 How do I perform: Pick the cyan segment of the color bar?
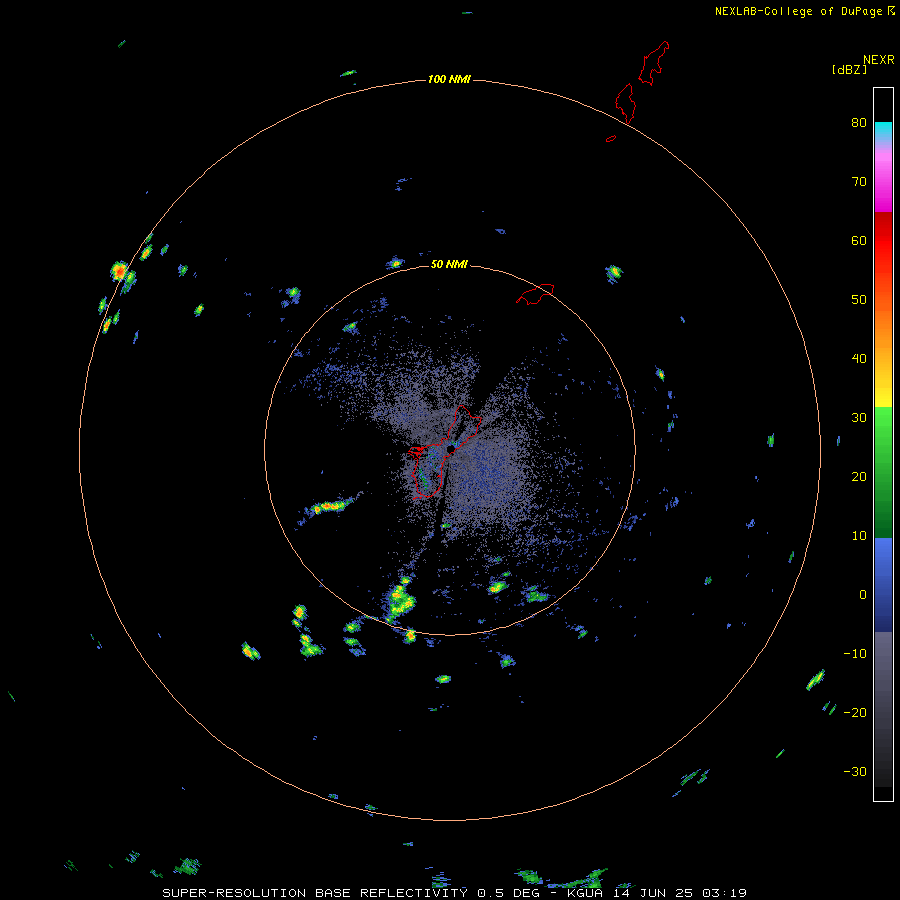pyautogui.click(x=883, y=132)
